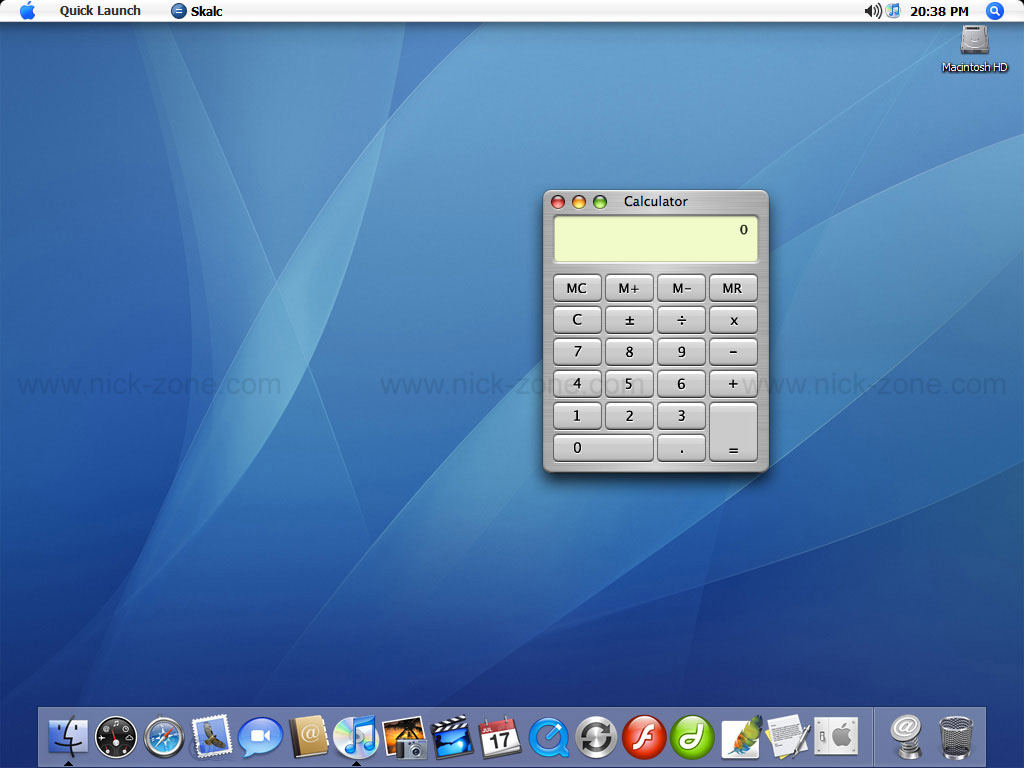Open iCal calendar showing 17

pyautogui.click(x=500, y=737)
